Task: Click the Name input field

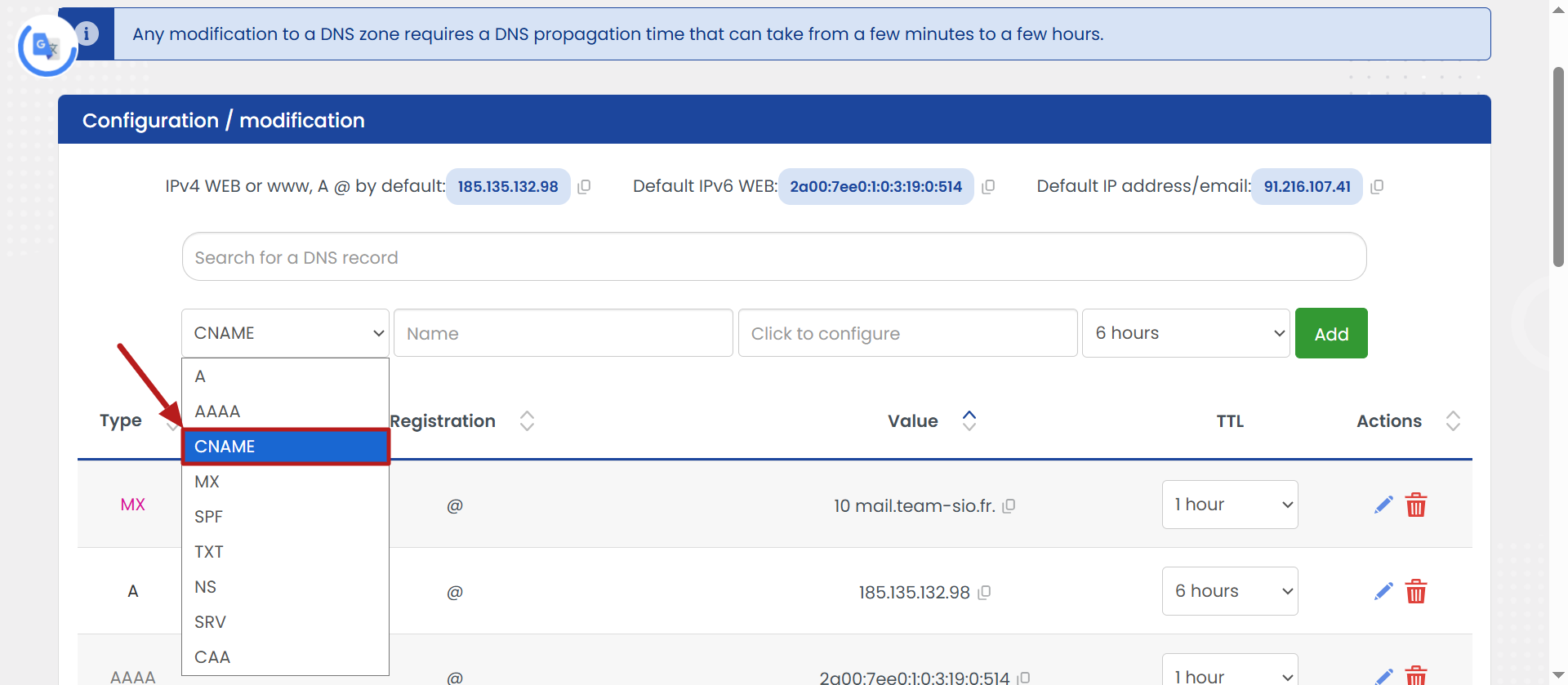Action: (x=563, y=333)
